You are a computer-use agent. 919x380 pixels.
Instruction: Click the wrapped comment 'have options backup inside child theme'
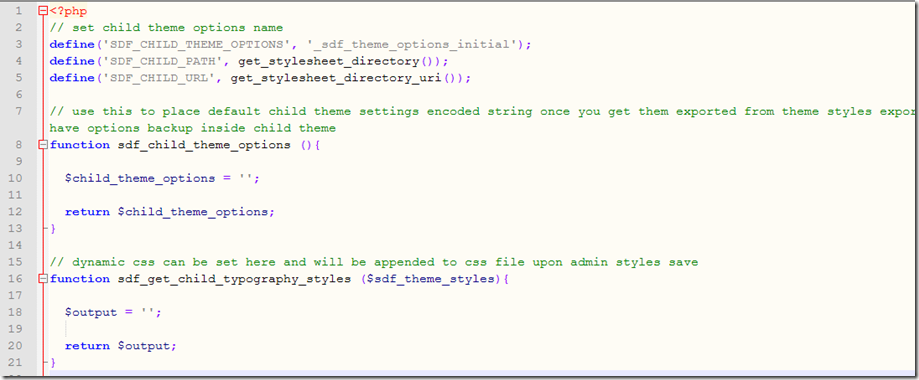pyautogui.click(x=193, y=128)
